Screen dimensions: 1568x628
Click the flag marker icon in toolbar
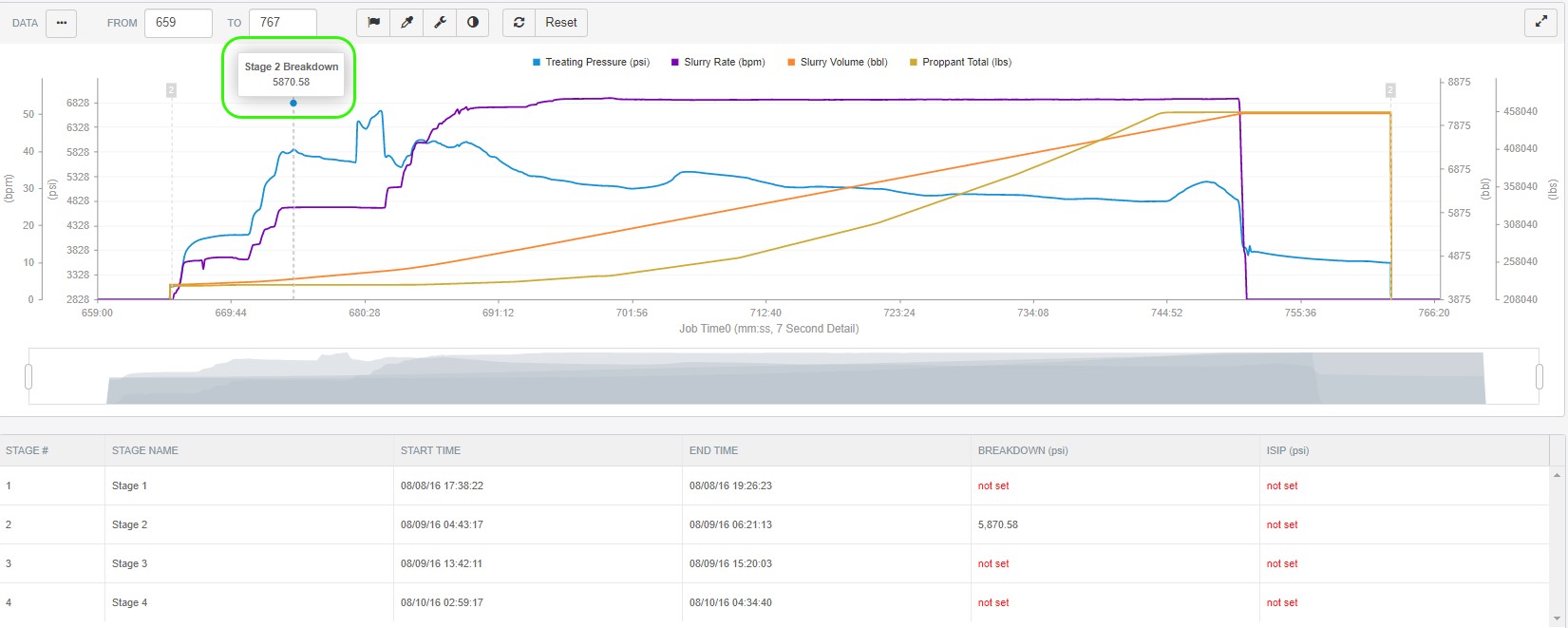[x=374, y=23]
